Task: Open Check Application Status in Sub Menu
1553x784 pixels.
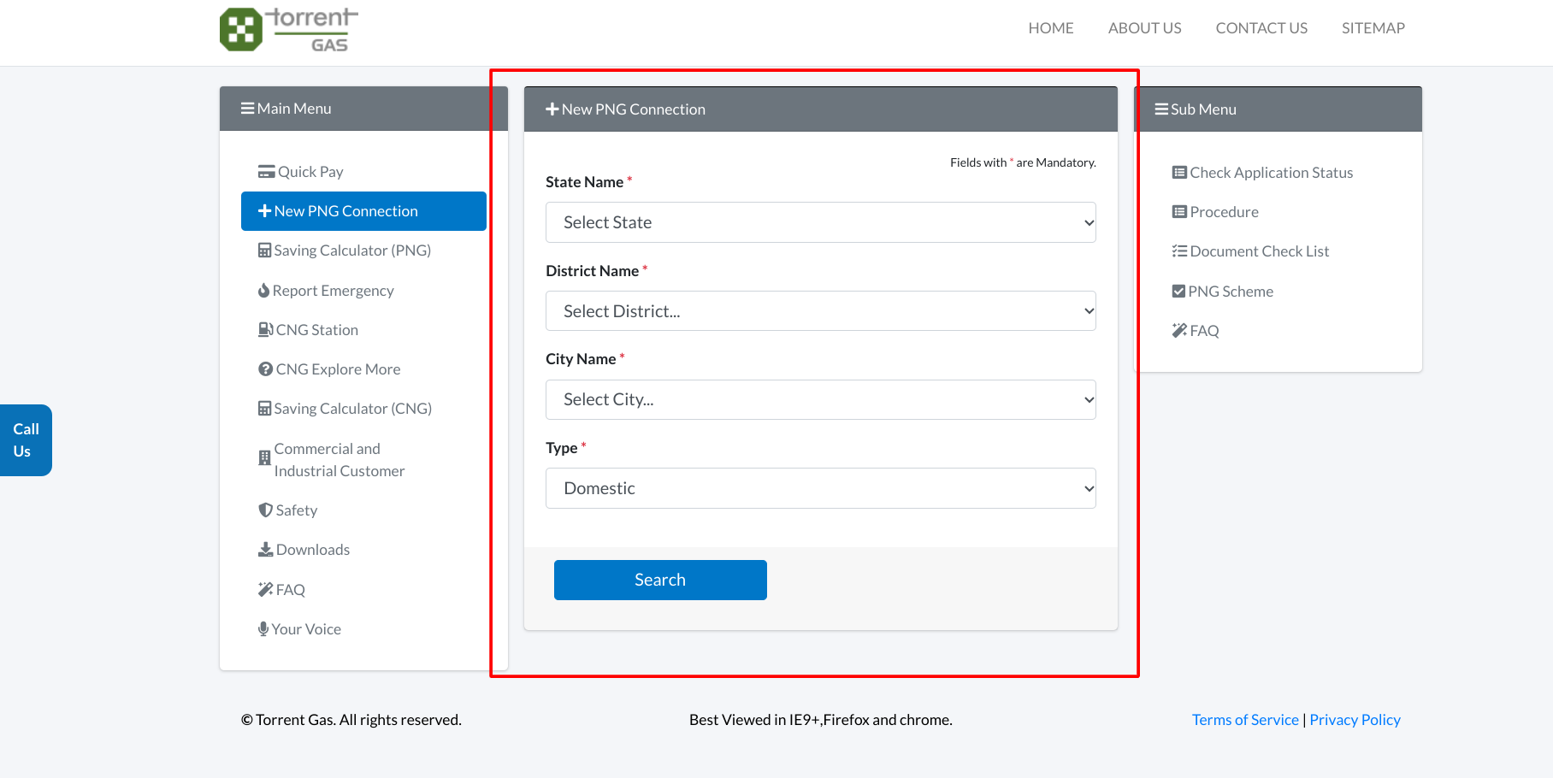Action: [x=1271, y=173]
